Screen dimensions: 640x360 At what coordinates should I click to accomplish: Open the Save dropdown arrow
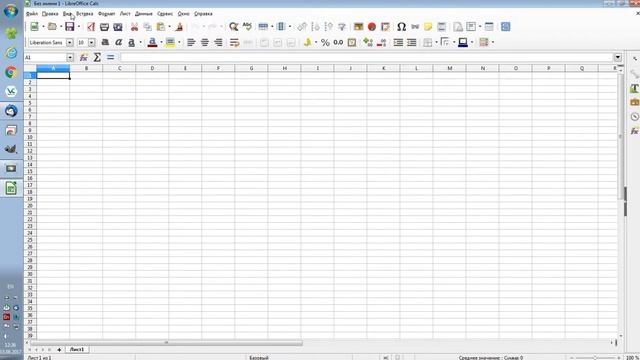pos(79,27)
